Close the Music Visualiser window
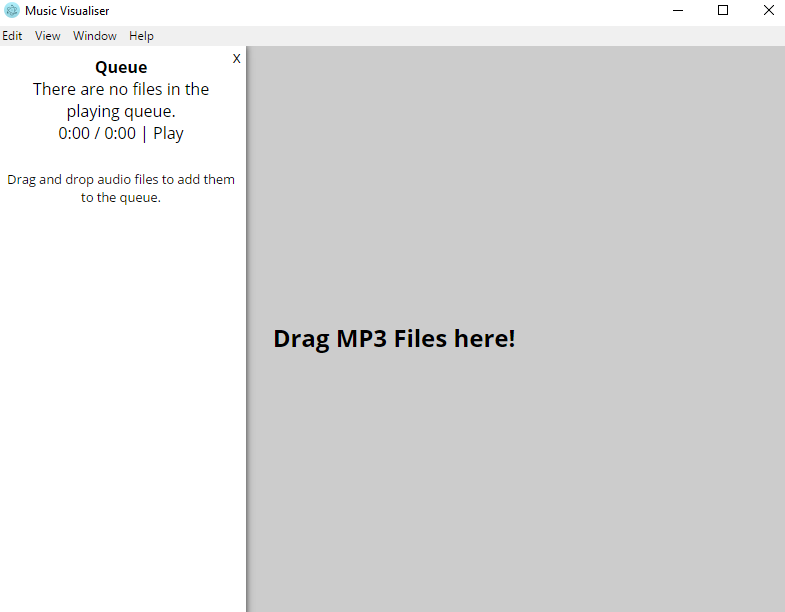Image resolution: width=785 pixels, height=612 pixels. tap(768, 11)
